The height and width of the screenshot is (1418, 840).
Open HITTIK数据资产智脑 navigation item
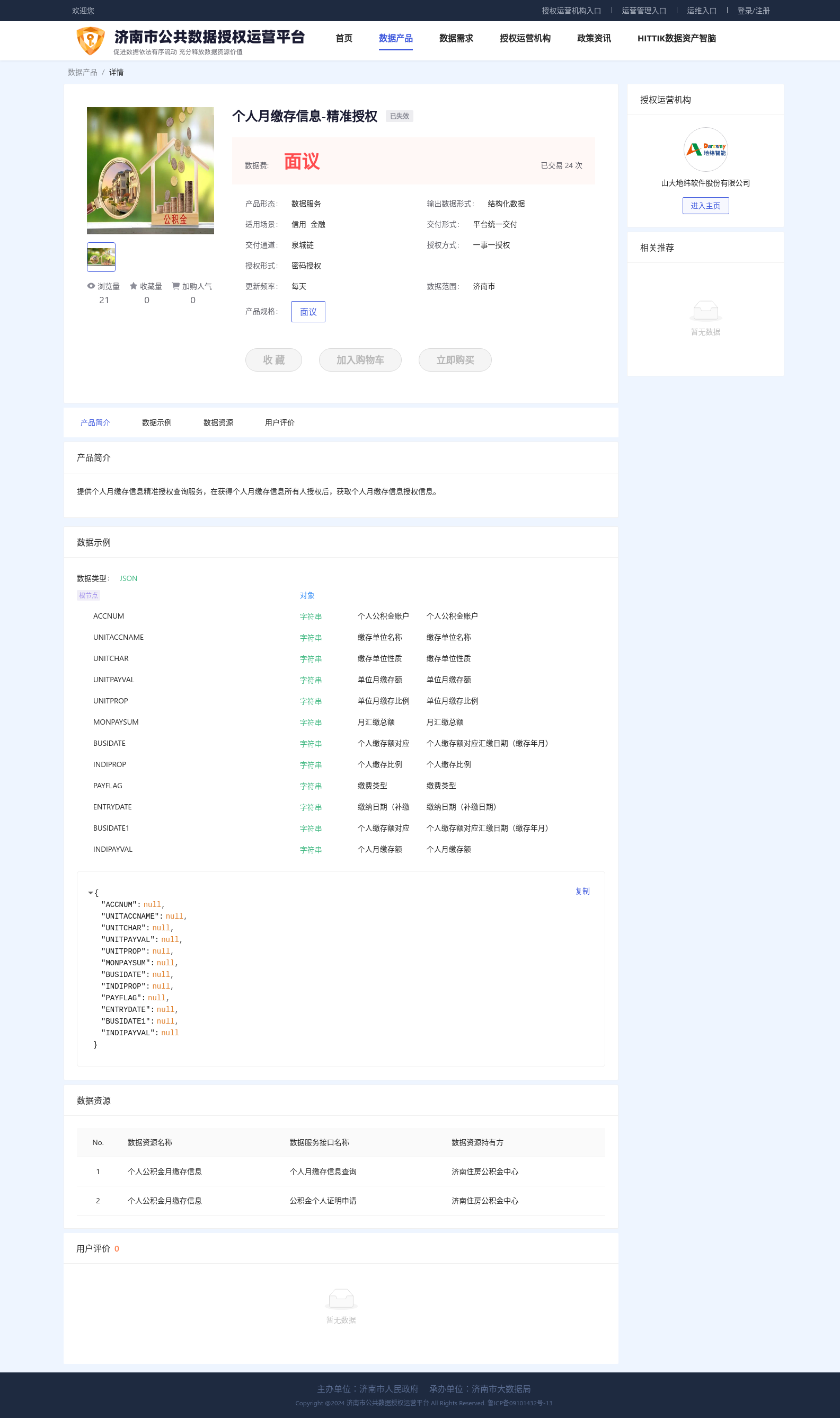click(676, 38)
